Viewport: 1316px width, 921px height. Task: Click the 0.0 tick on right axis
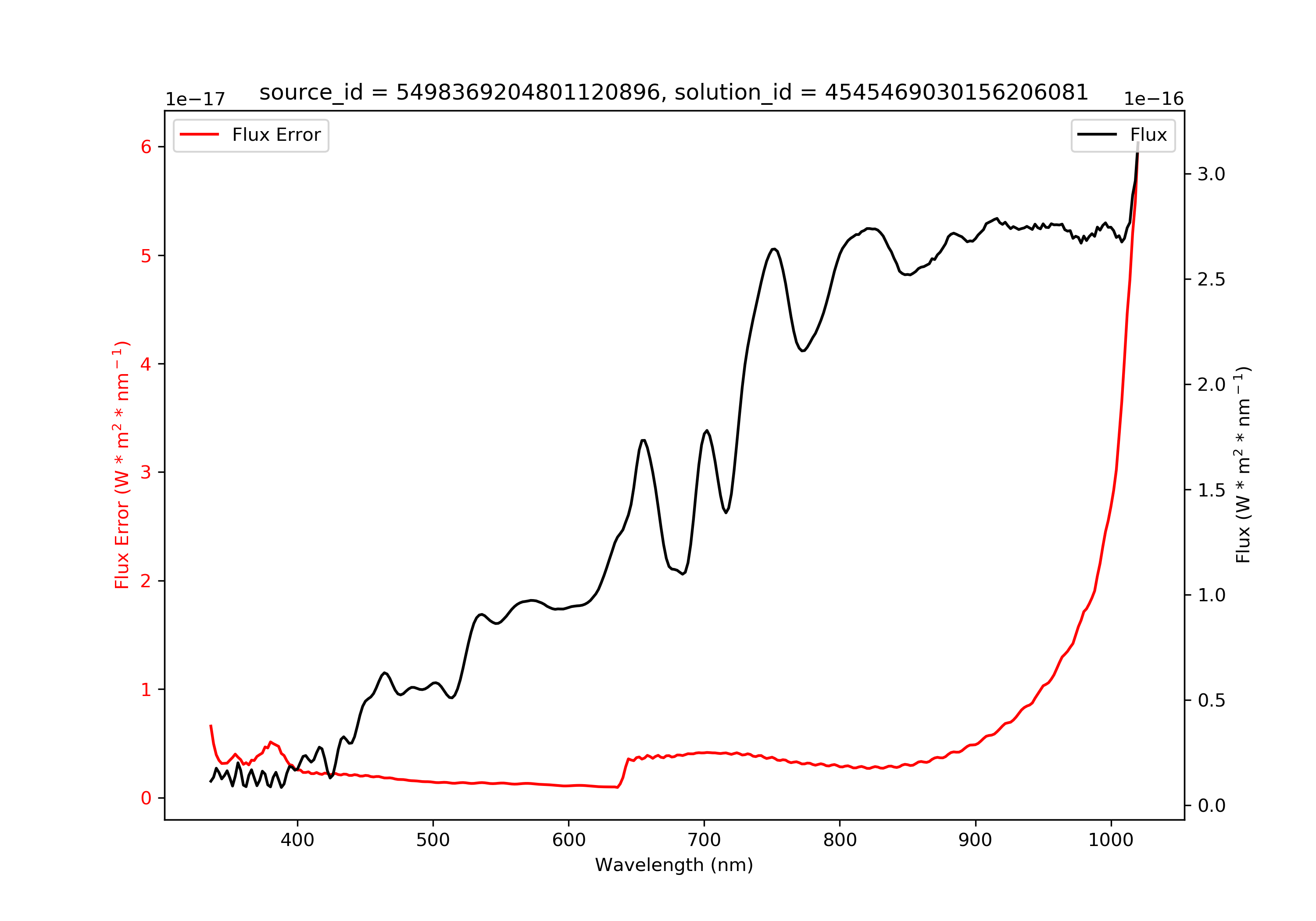point(1211,805)
